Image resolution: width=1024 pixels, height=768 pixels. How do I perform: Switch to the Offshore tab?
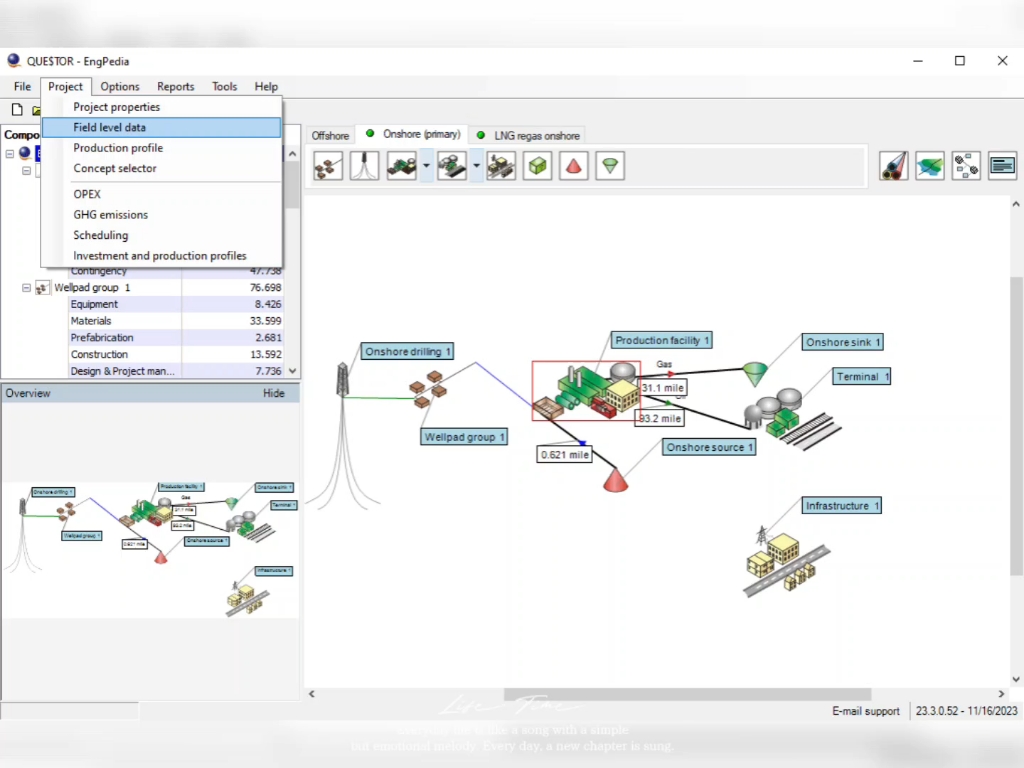coord(330,135)
